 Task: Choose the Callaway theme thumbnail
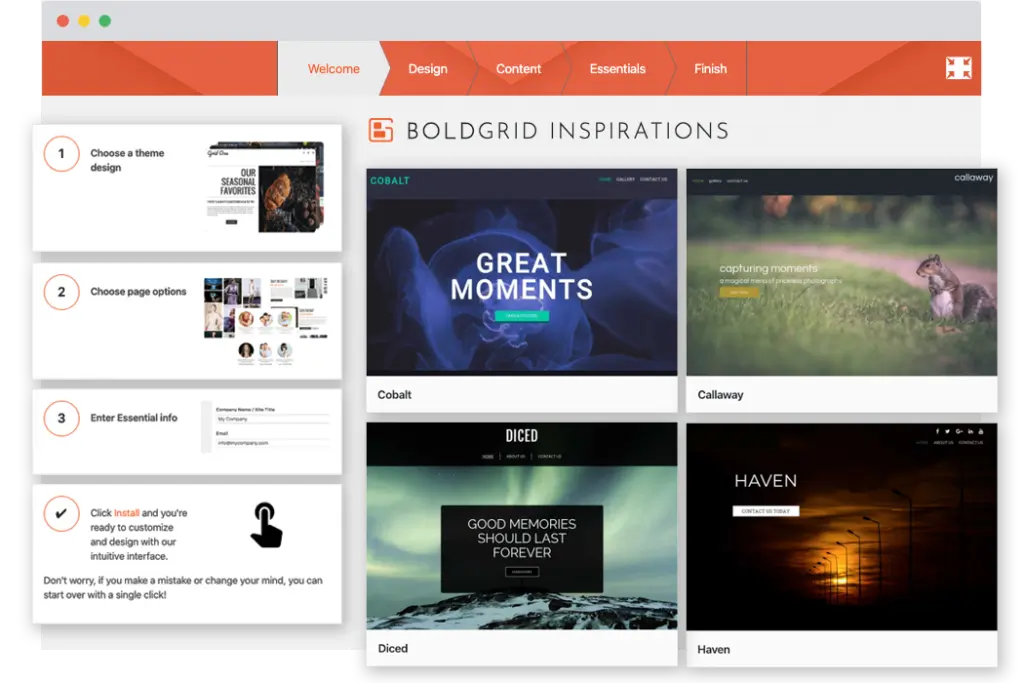pyautogui.click(x=841, y=272)
